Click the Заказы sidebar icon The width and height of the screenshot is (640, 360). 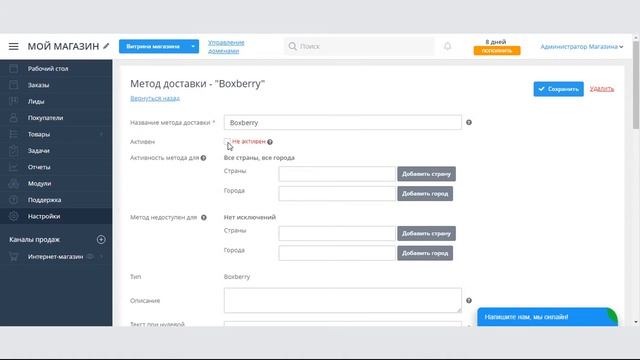pos(13,85)
